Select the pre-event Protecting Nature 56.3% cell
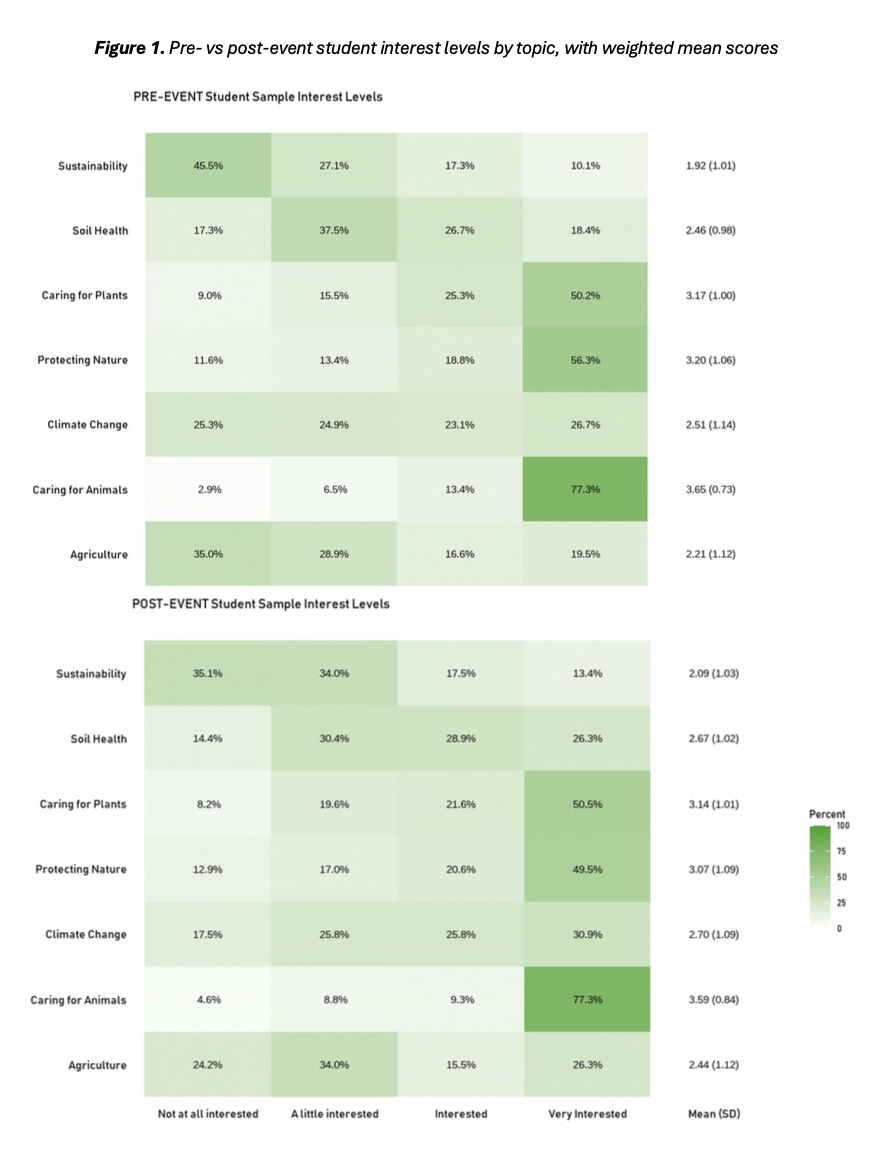This screenshot has height=1172, width=878. coord(585,360)
